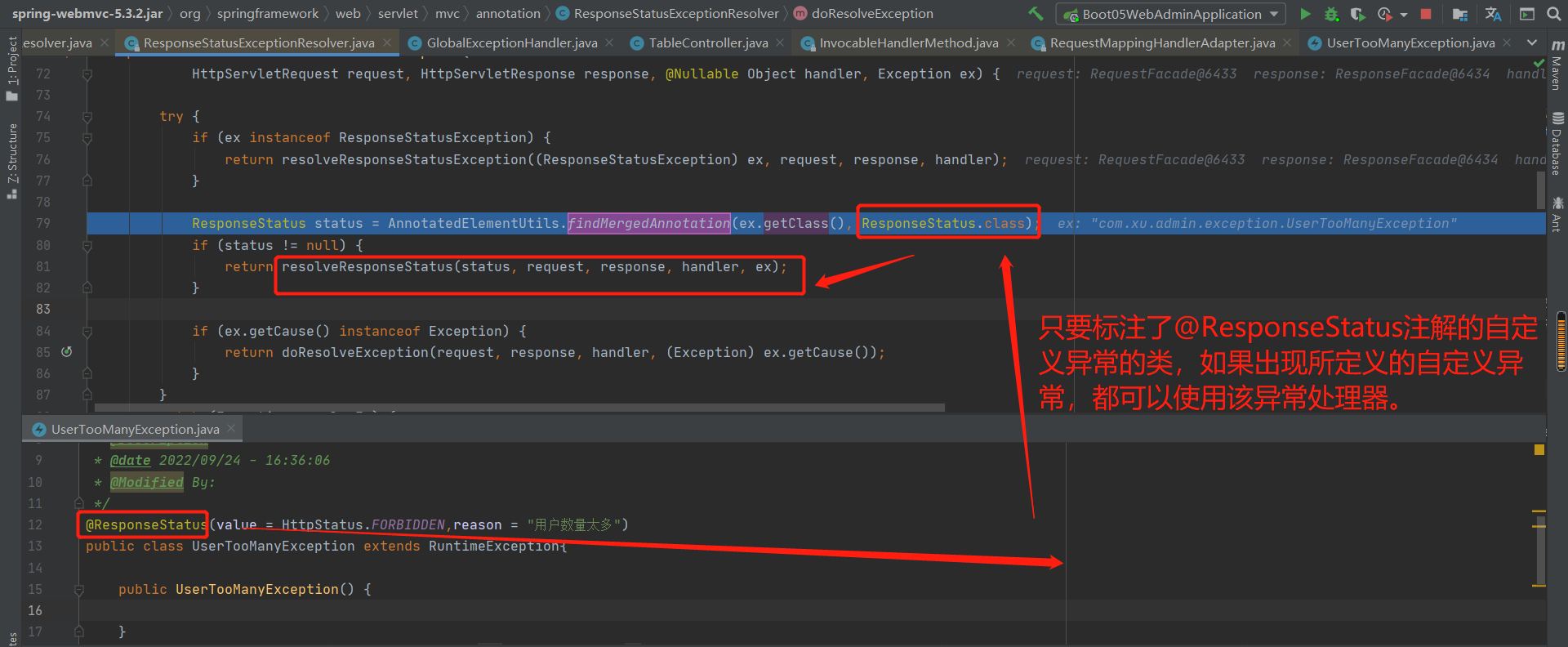This screenshot has width=1568, height=647.
Task: Open the Ant tool window
Action: [x=1557, y=215]
